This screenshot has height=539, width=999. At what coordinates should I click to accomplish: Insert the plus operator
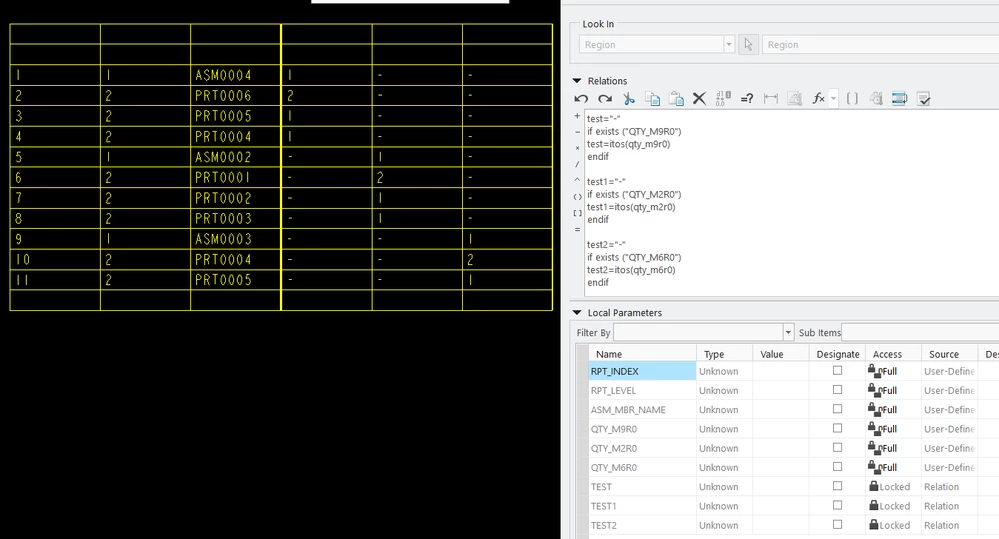577,116
